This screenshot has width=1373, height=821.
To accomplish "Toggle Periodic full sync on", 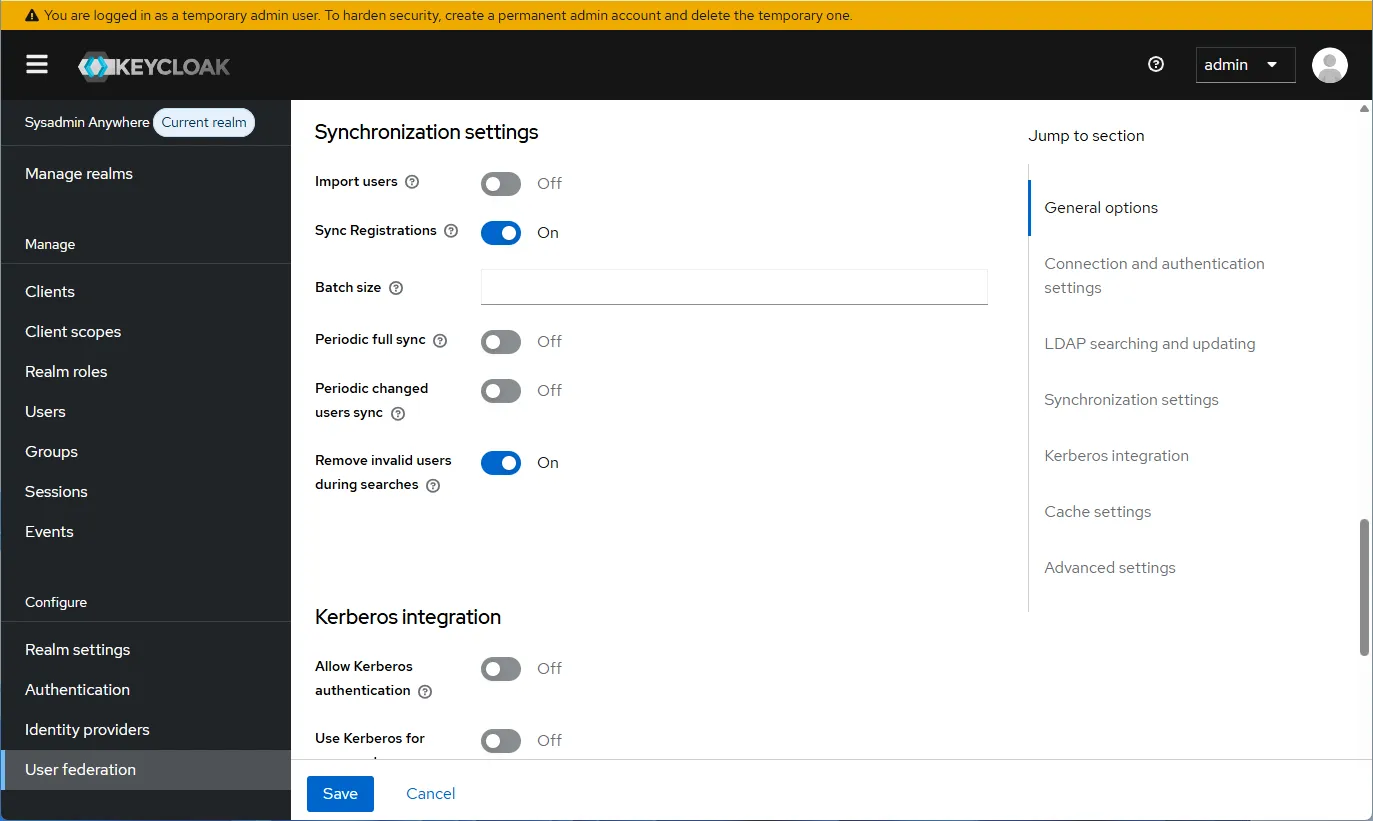I will click(x=500, y=341).
